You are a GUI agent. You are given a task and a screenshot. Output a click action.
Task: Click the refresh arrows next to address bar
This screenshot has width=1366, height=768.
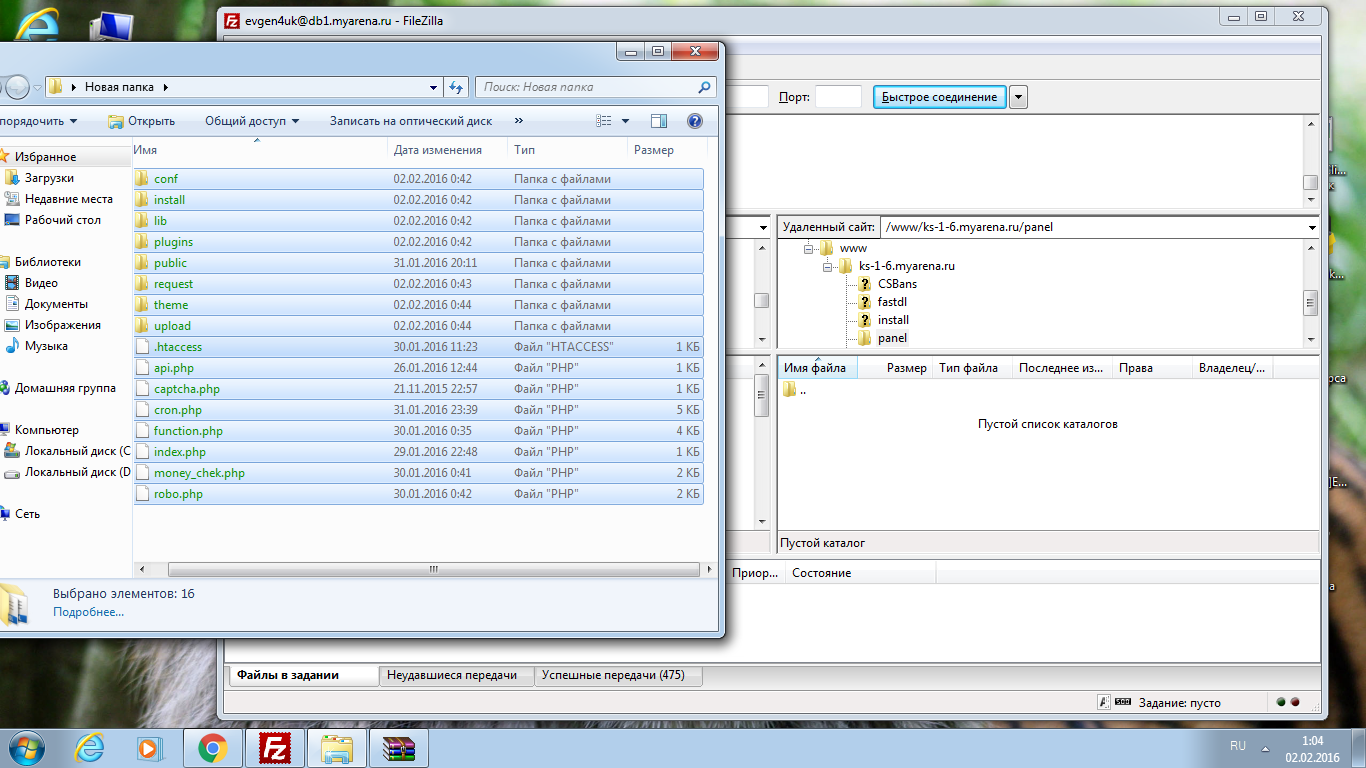point(457,87)
